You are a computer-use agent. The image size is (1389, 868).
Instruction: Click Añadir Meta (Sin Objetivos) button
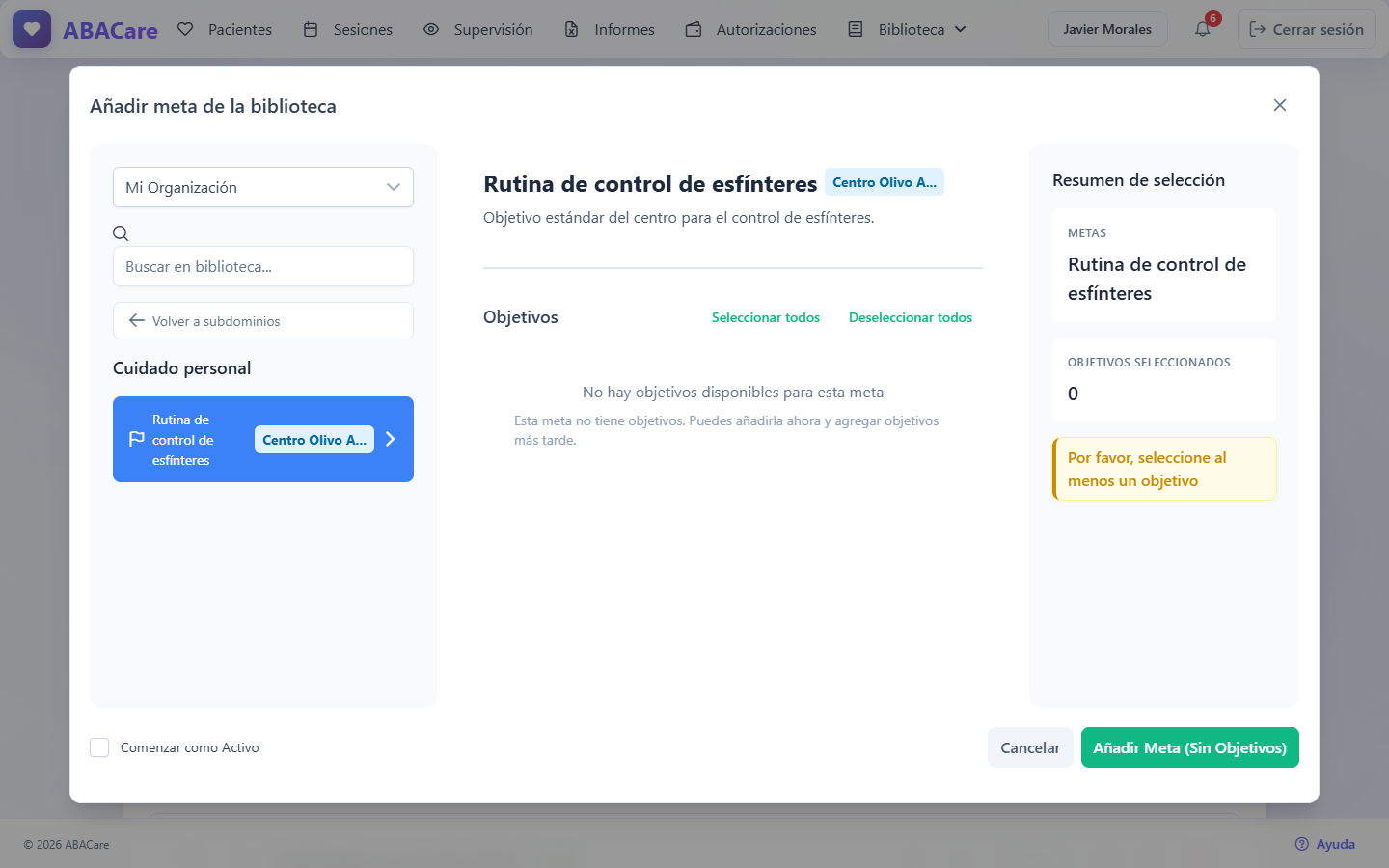click(x=1190, y=747)
